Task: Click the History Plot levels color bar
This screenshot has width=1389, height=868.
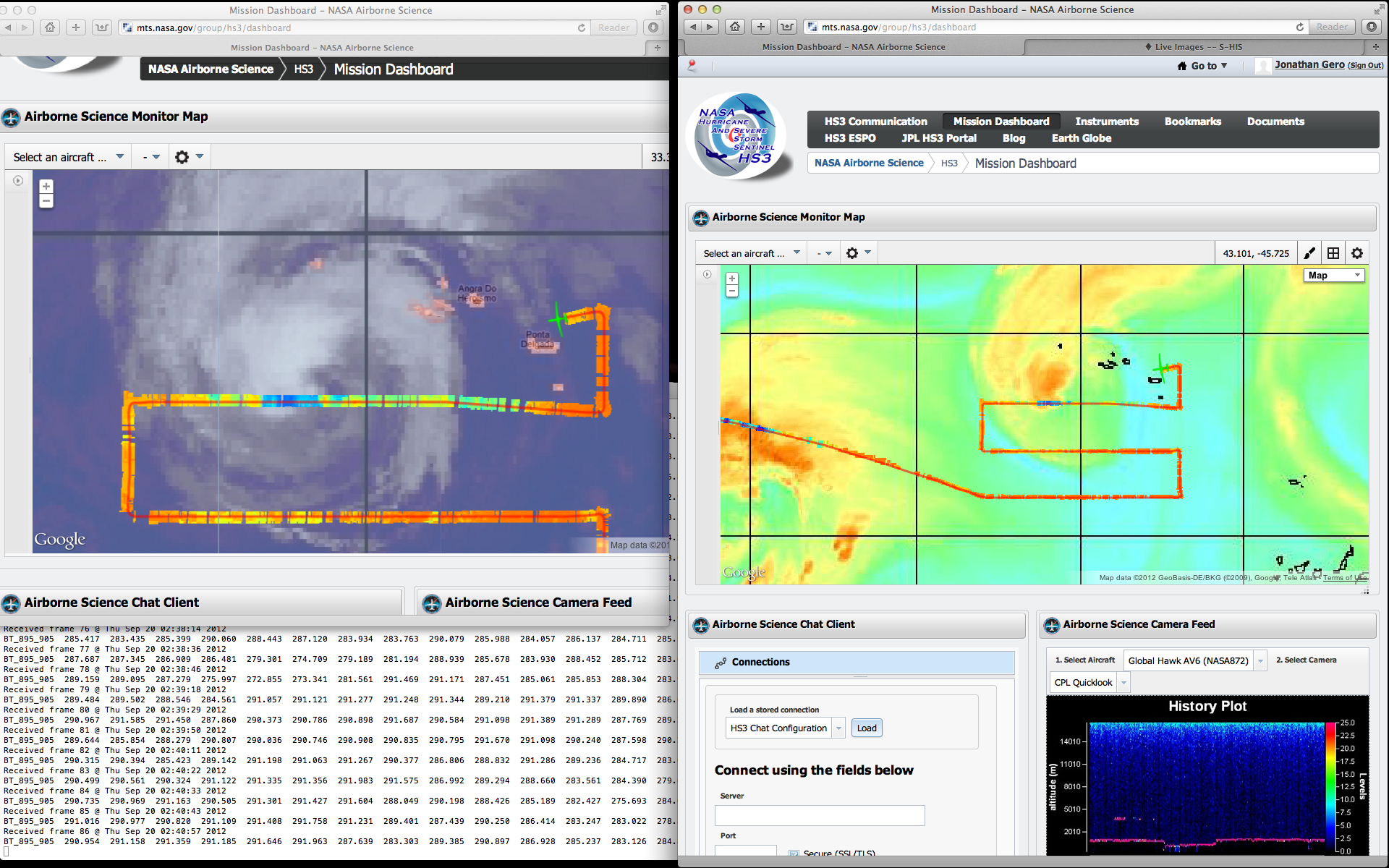Action: click(x=1330, y=787)
